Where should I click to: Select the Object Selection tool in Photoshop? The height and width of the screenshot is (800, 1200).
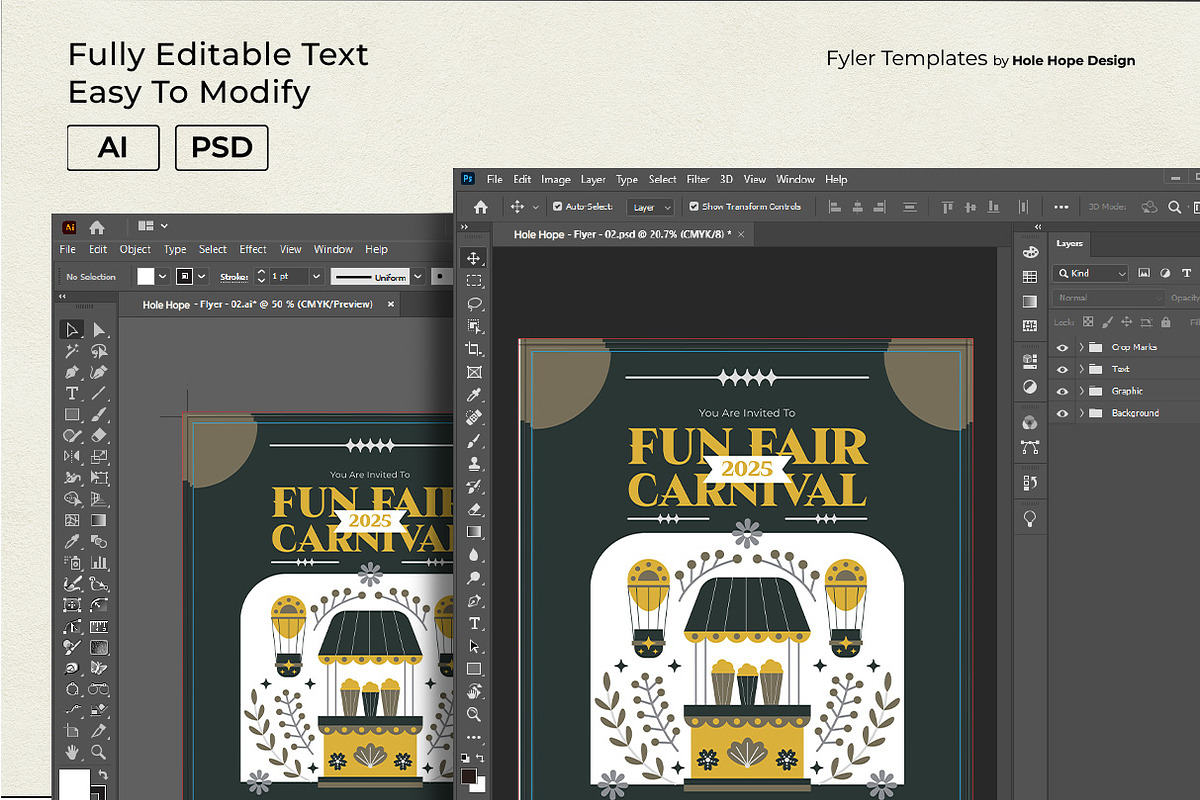tap(474, 326)
